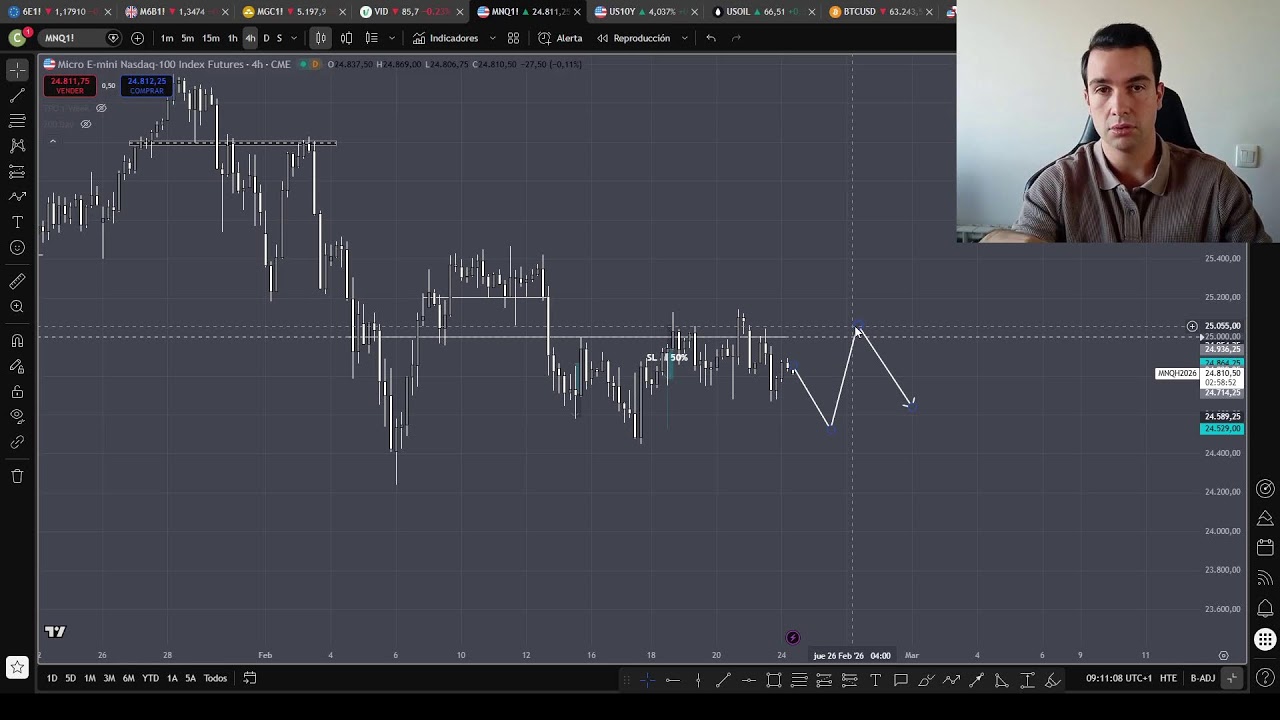Set the date range to 3M
Image resolution: width=1280 pixels, height=720 pixels.
click(x=109, y=678)
